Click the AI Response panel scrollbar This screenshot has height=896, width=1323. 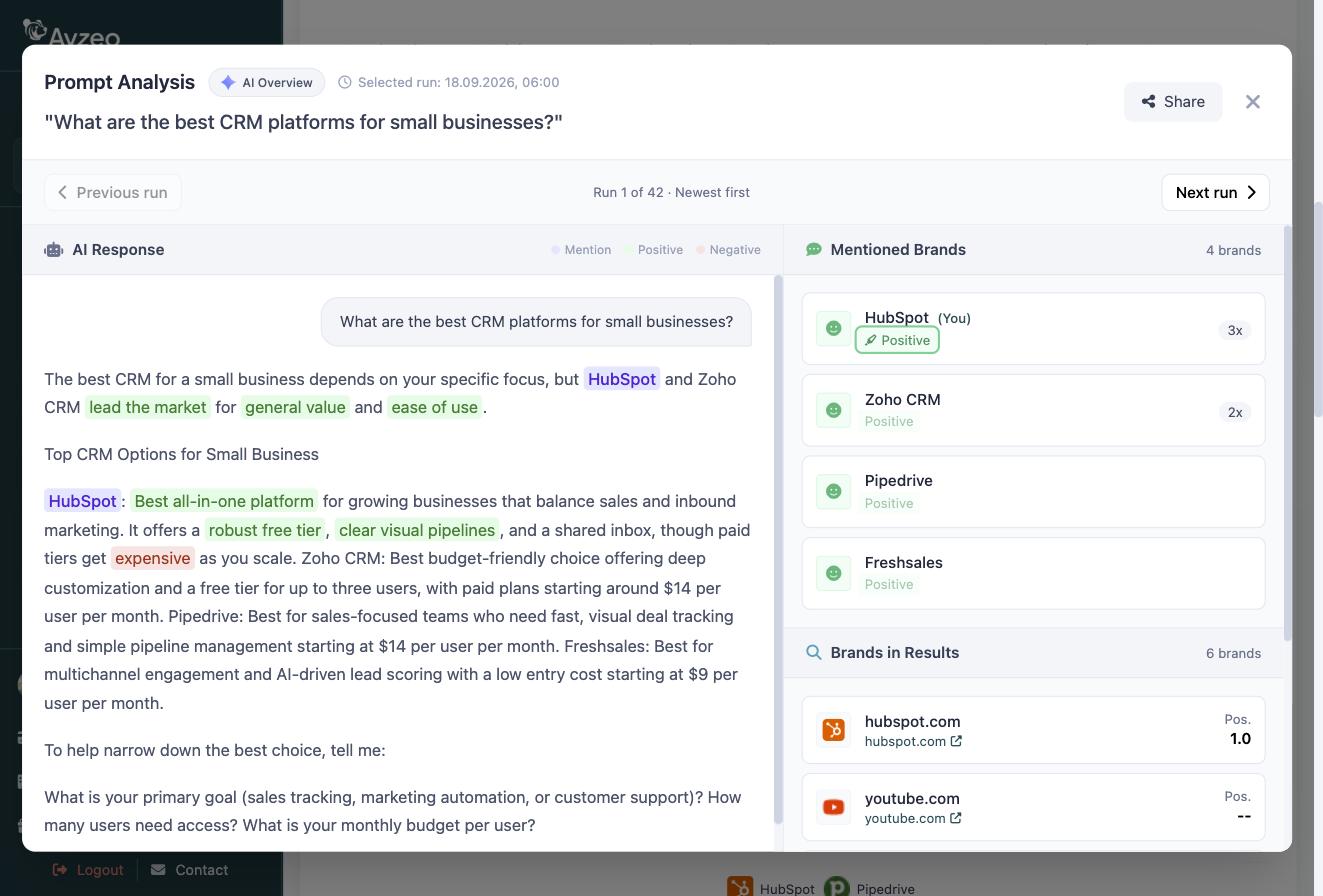[778, 548]
